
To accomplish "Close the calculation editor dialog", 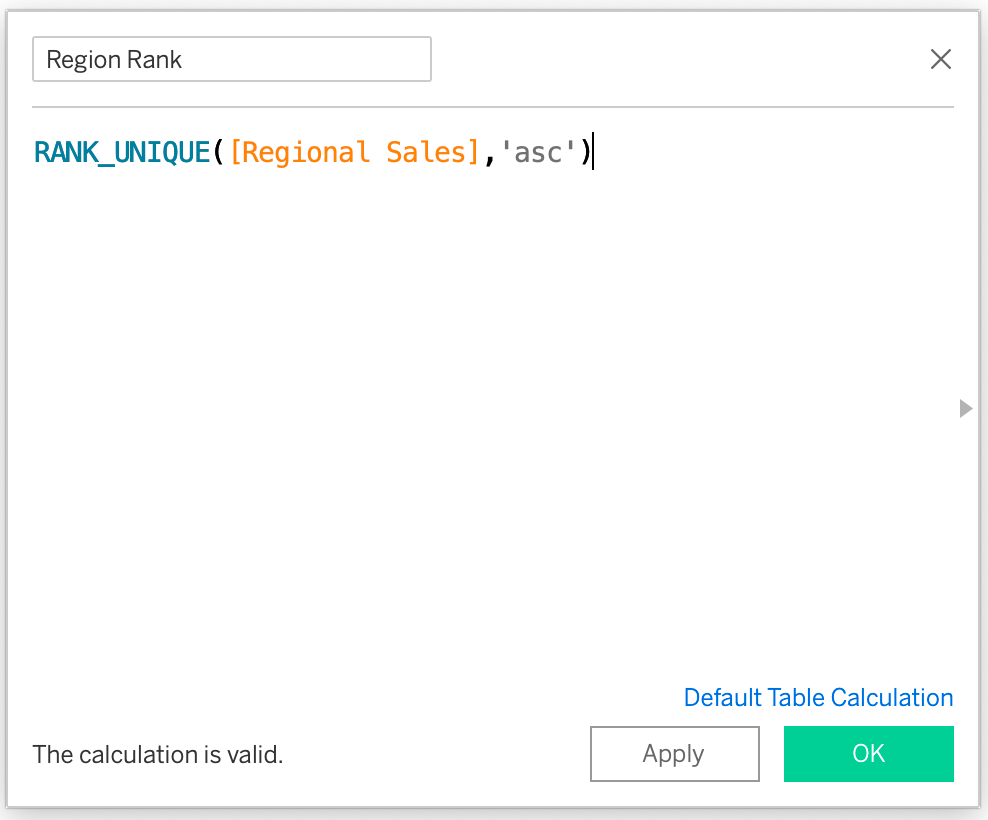I will point(940,60).
